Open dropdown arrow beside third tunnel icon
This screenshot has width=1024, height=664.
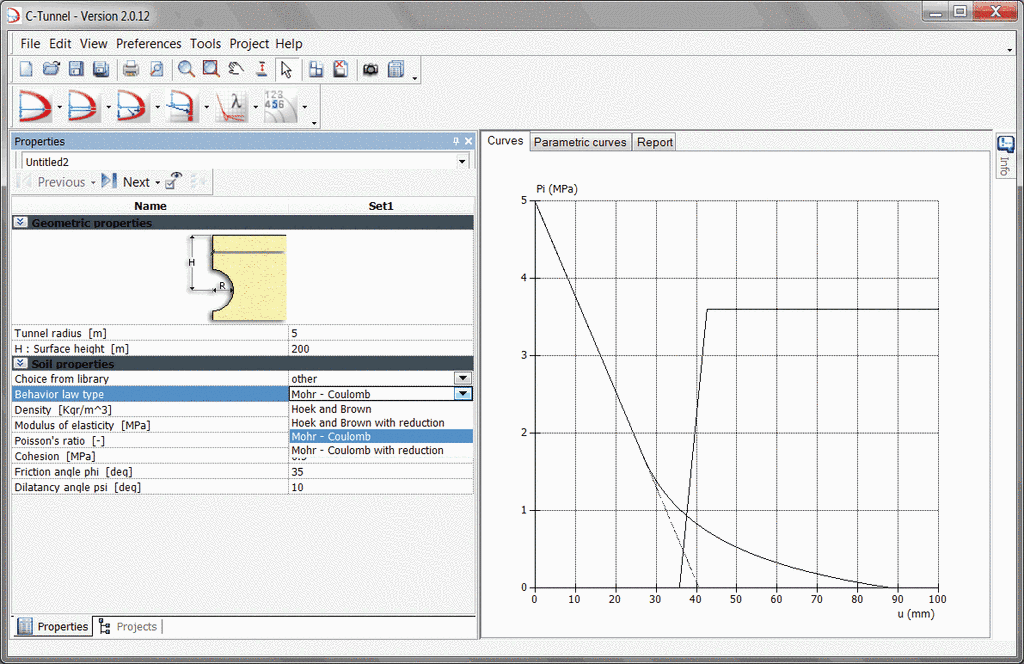pos(157,106)
